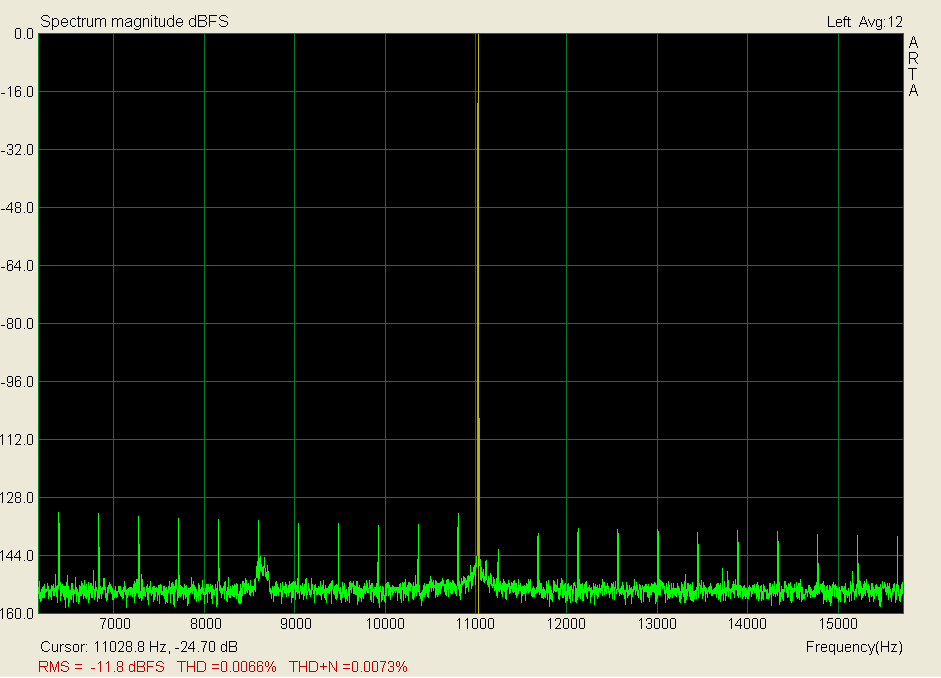Image resolution: width=941 pixels, height=678 pixels.
Task: Click the 9000 frequency axis label
Action: point(296,624)
